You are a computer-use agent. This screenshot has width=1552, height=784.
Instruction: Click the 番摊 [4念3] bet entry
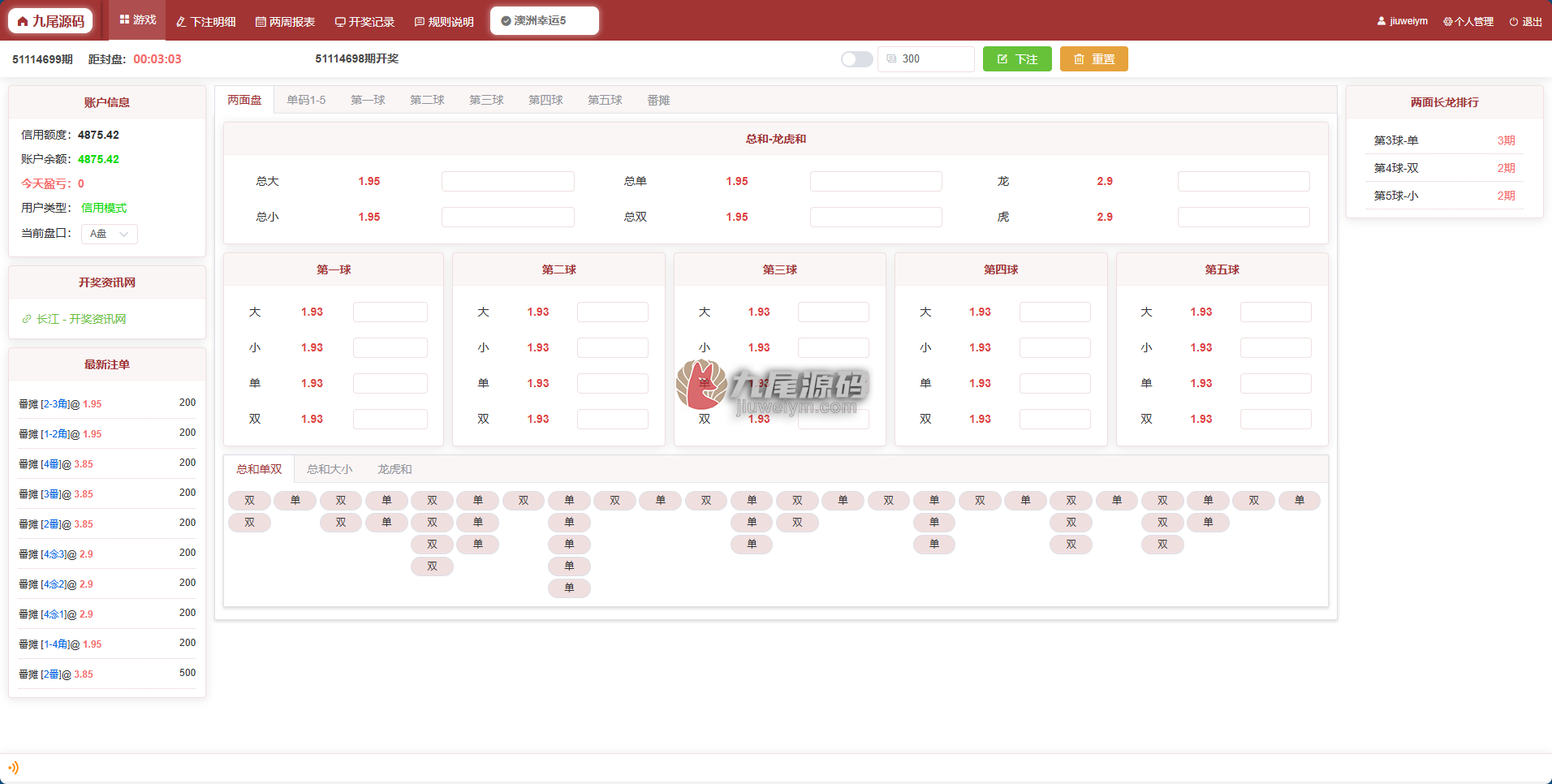[107, 554]
